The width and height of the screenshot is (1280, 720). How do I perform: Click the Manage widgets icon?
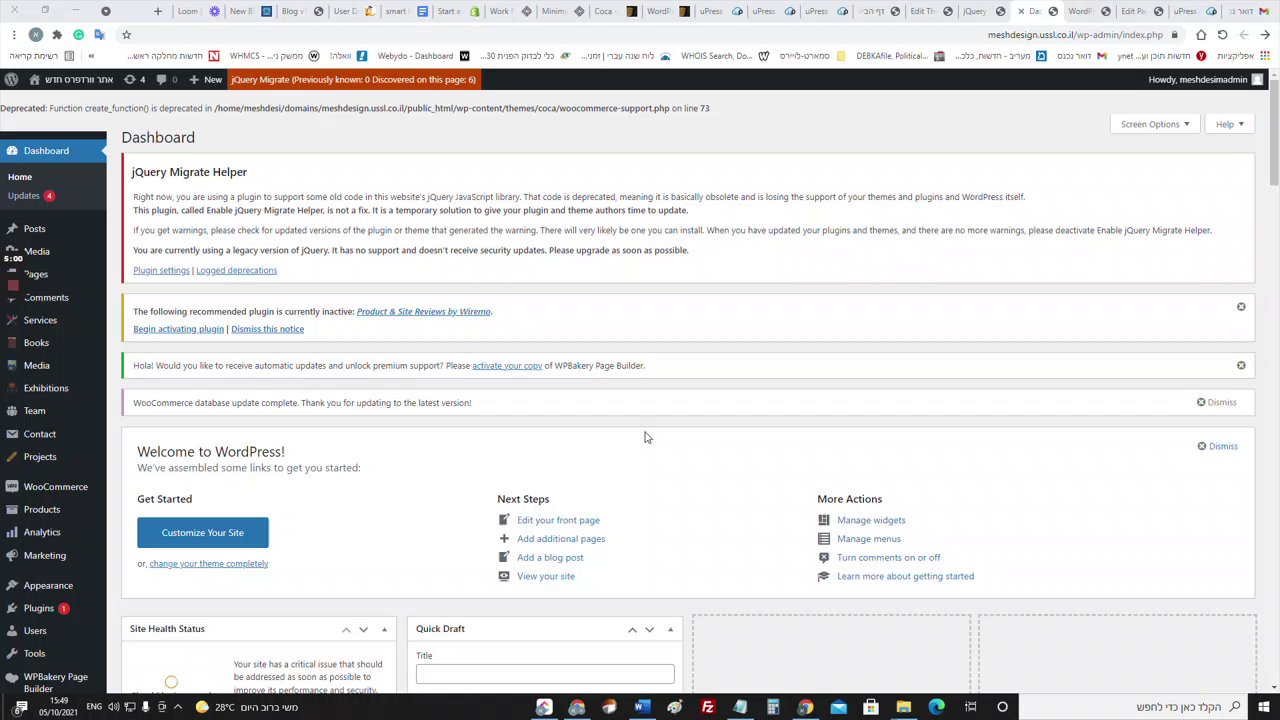(824, 520)
